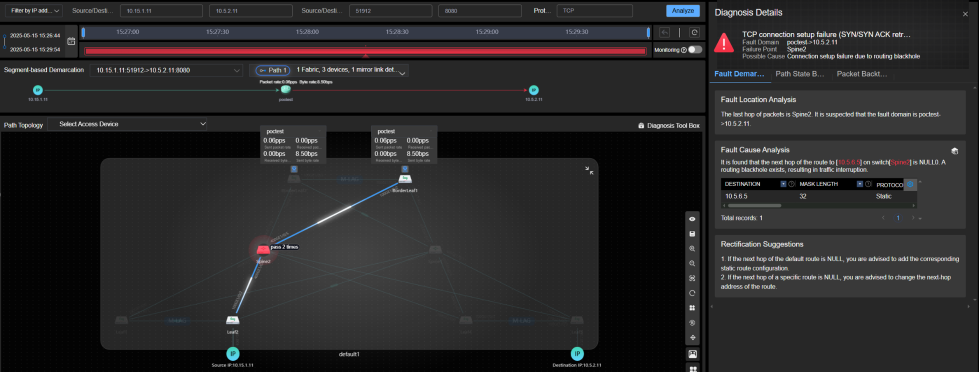
Task: Expand the Filter by IP address dropdown
Action: [36, 11]
